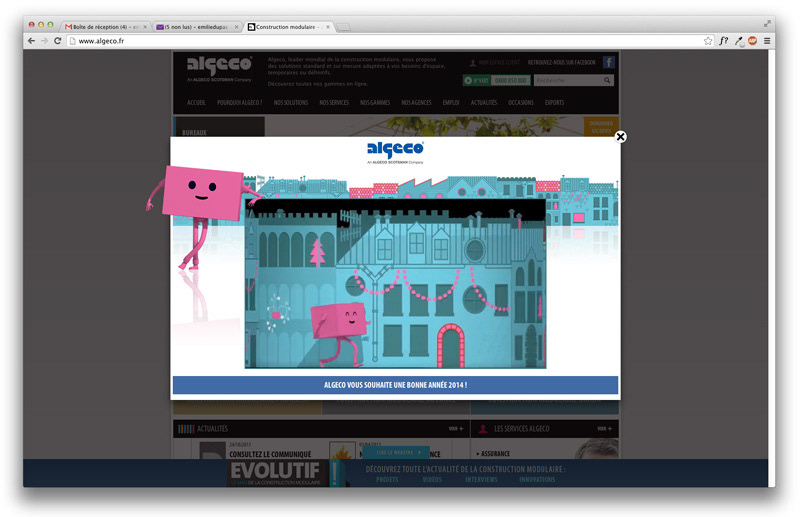Open the Pourquoi Algeco ? menu item

(x=239, y=103)
